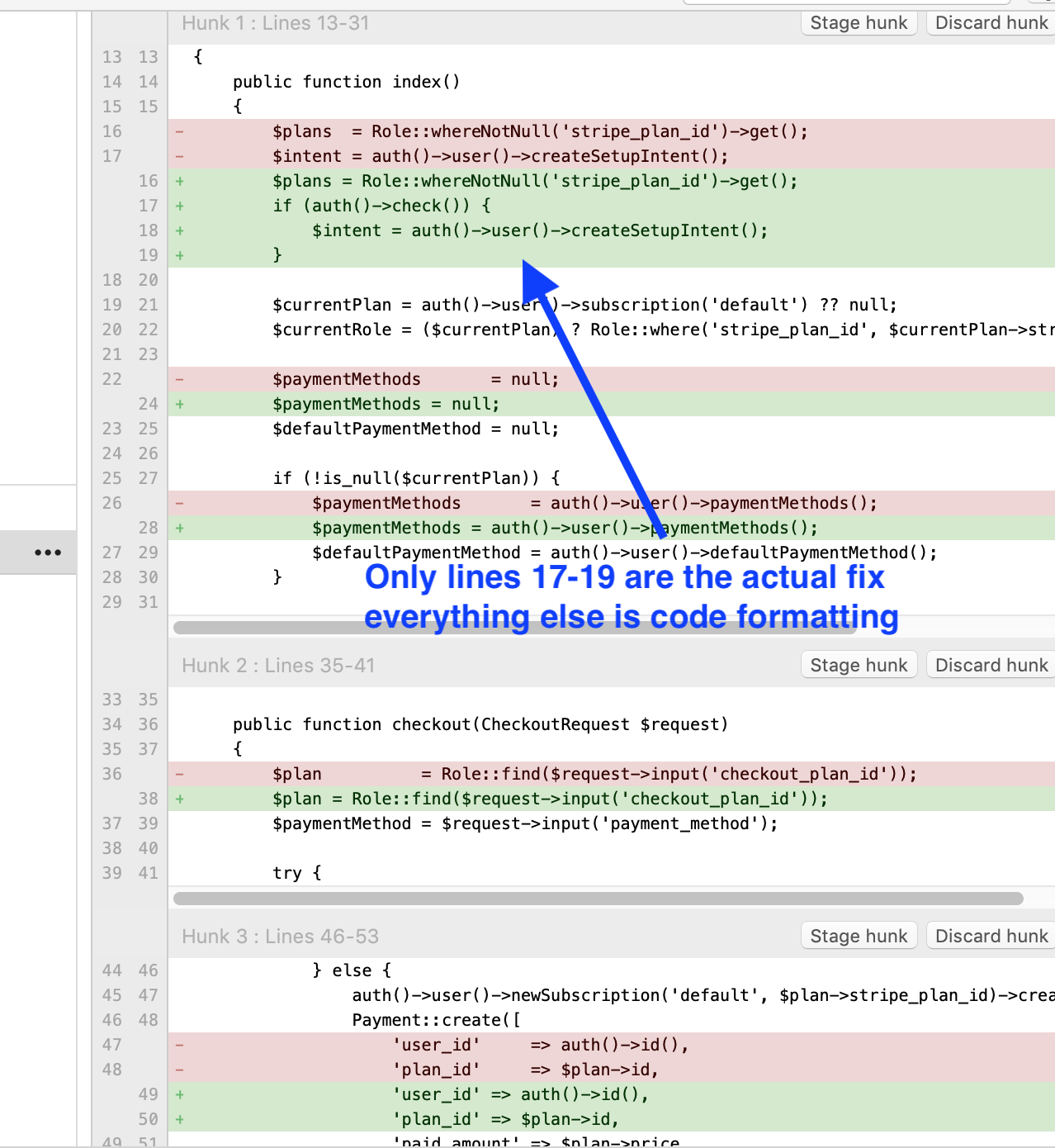
Task: Click the minus marker on removed '$paymentMethods = null' line
Action: tap(179, 379)
